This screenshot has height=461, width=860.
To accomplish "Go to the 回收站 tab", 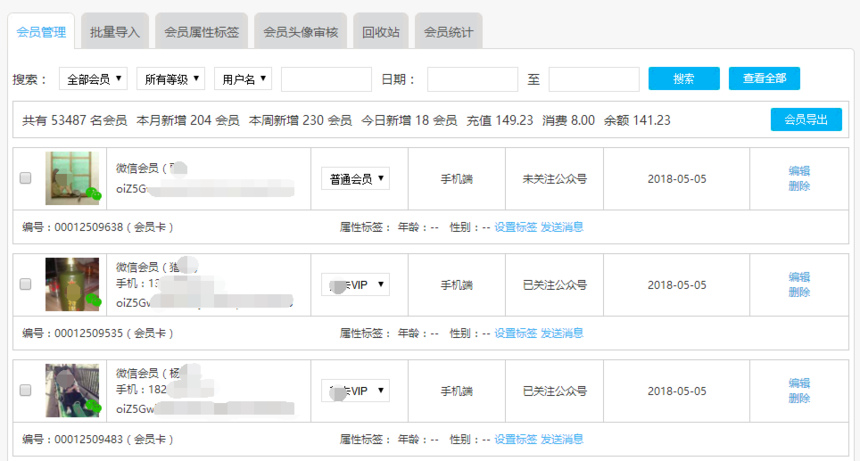I will pos(380,32).
